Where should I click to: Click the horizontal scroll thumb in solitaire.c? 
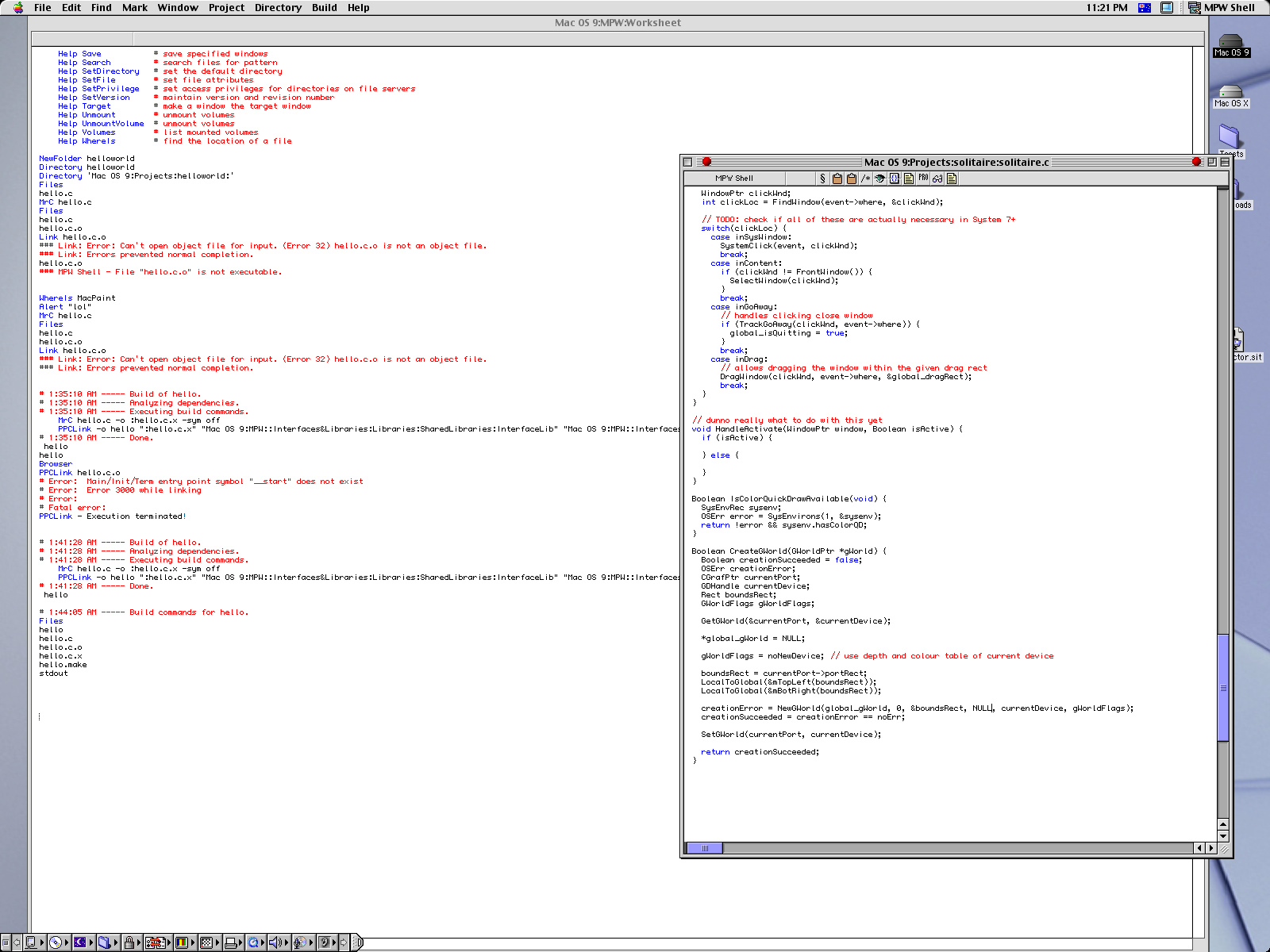point(705,848)
